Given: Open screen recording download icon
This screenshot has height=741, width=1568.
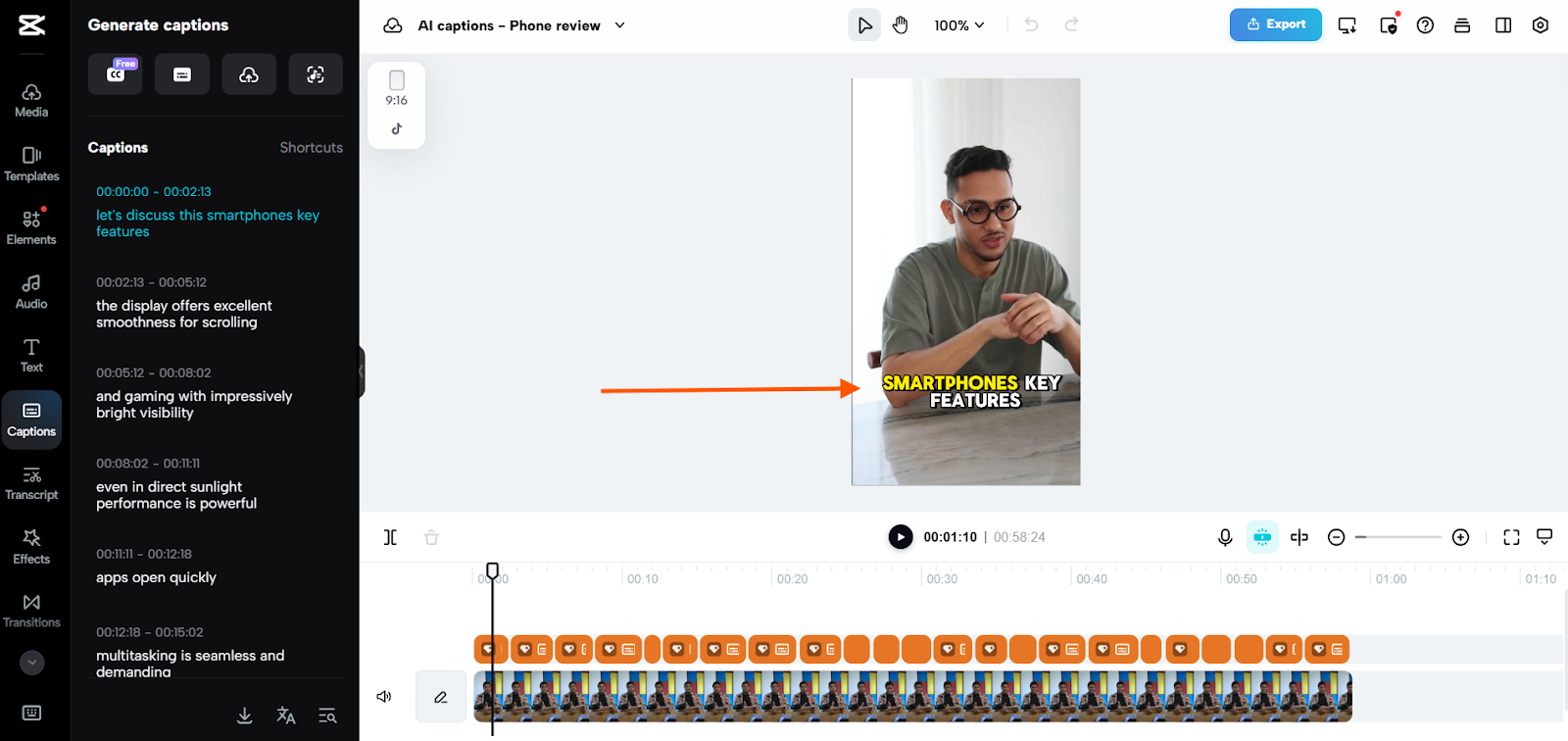Looking at the screenshot, I should click(x=1347, y=25).
